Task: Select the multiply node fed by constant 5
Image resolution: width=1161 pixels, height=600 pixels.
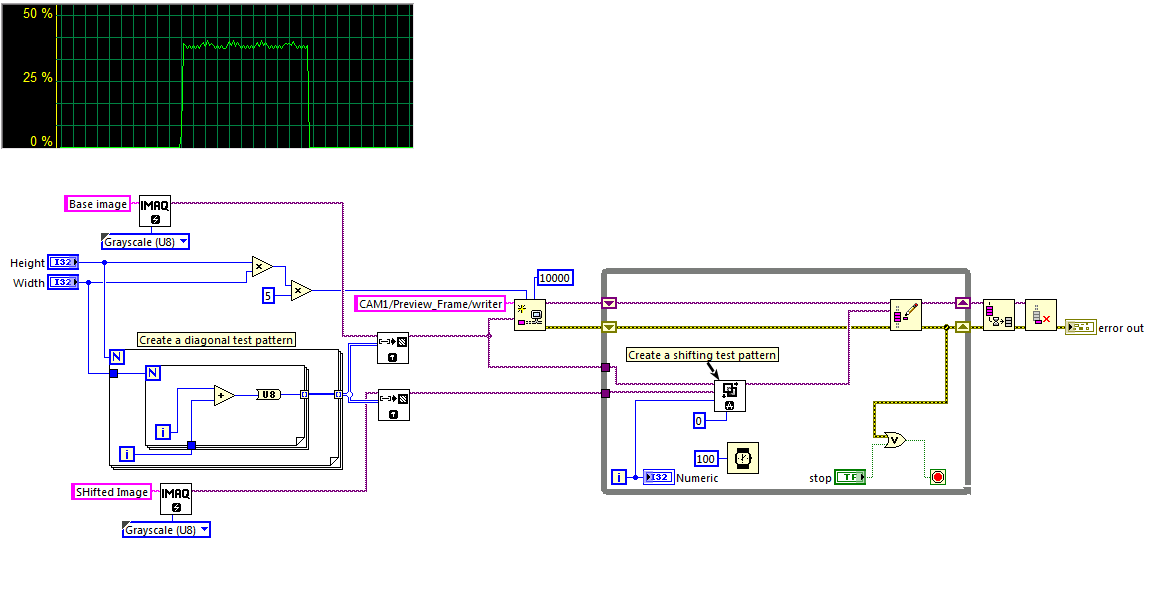Action: (301, 290)
